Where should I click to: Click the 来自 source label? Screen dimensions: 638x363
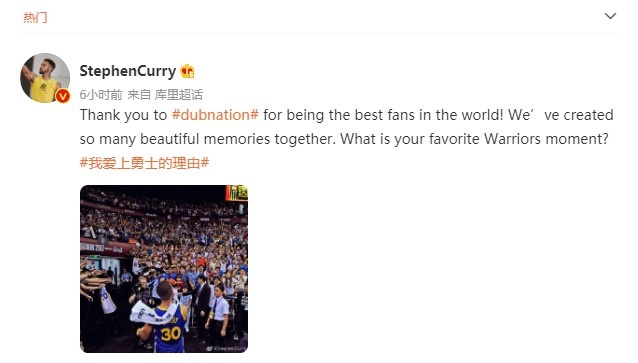[139, 95]
